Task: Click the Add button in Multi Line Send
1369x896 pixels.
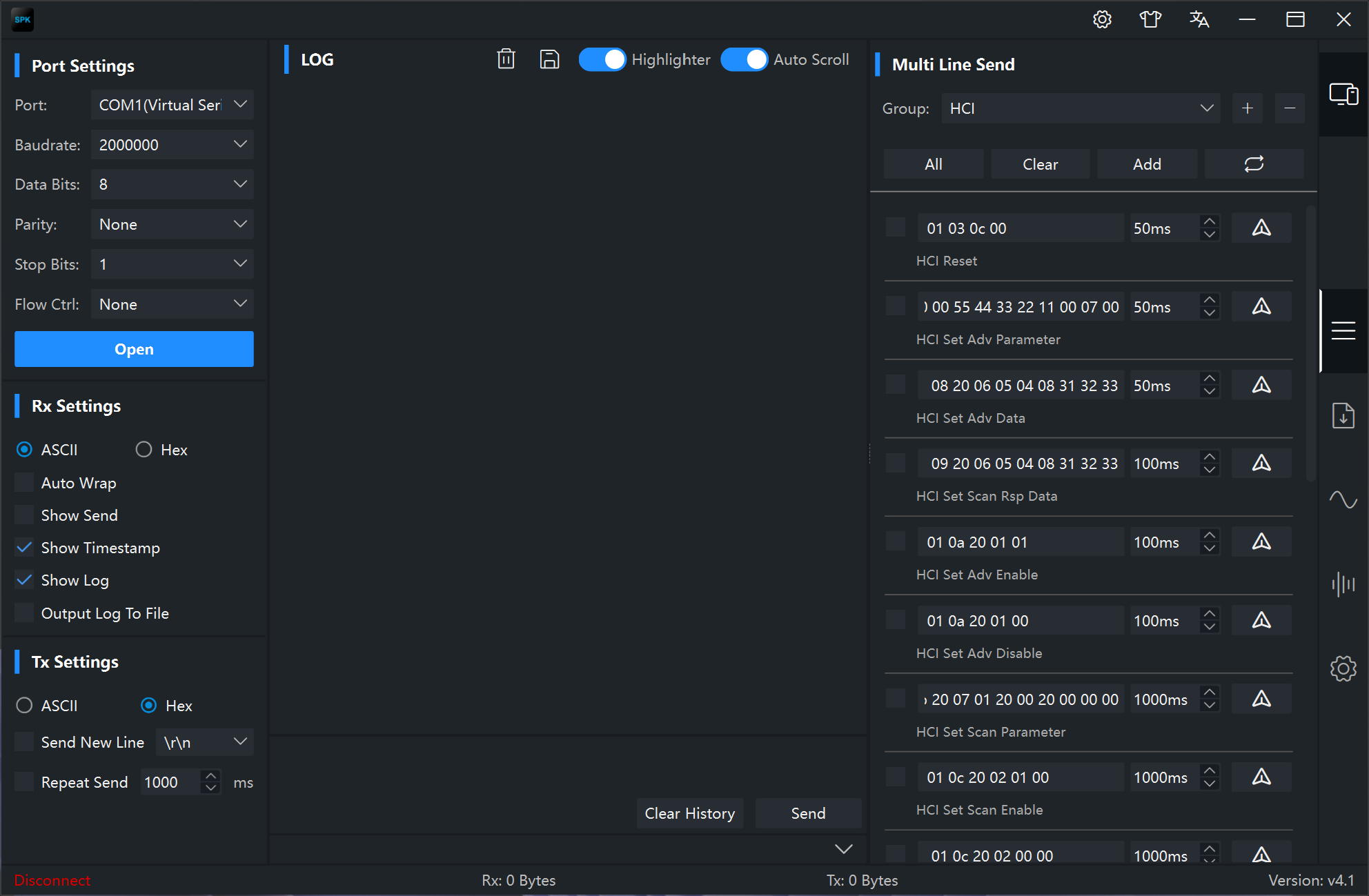Action: click(x=1148, y=163)
